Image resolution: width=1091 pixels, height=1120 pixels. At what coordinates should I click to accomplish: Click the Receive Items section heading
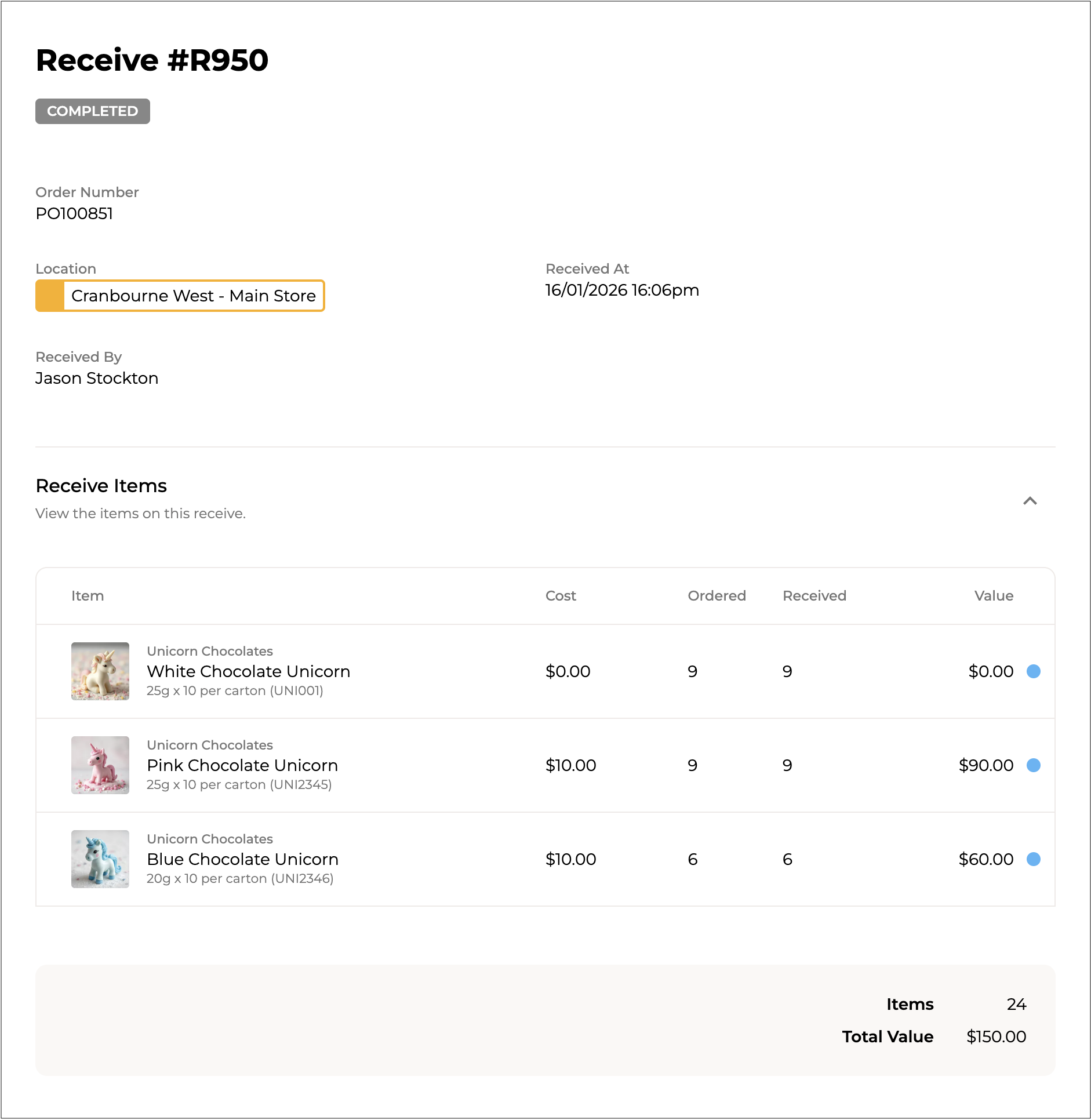[101, 486]
